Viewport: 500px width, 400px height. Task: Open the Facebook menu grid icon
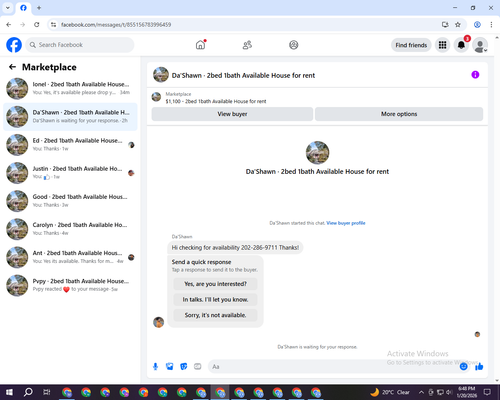(442, 45)
